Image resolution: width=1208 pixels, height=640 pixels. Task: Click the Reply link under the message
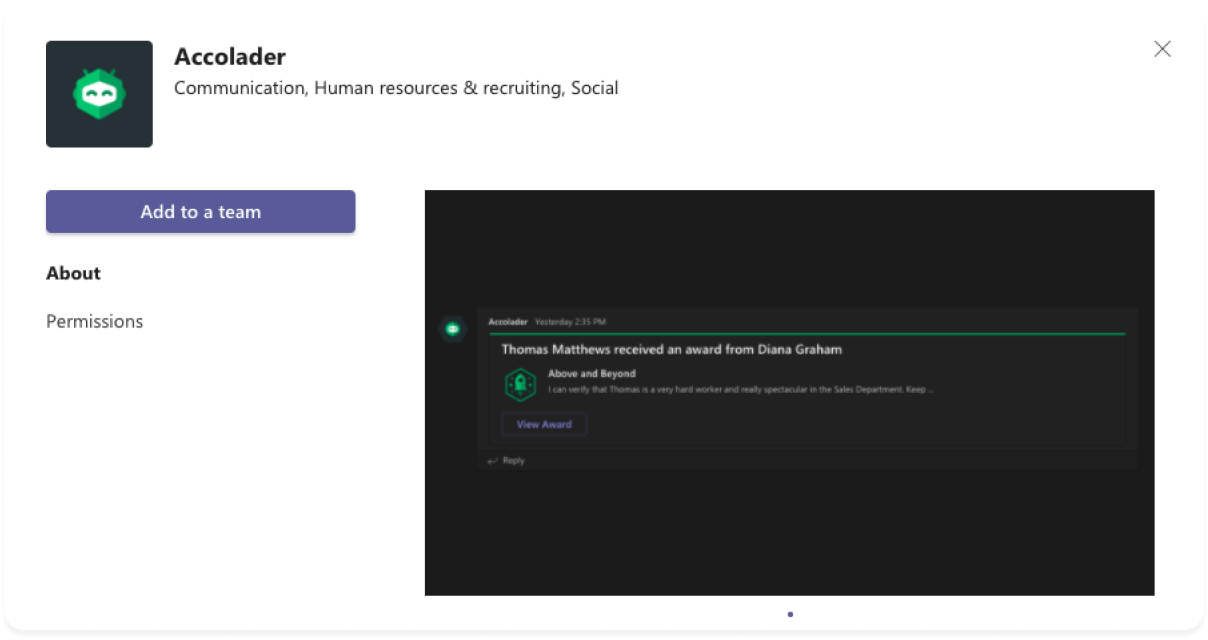click(513, 461)
